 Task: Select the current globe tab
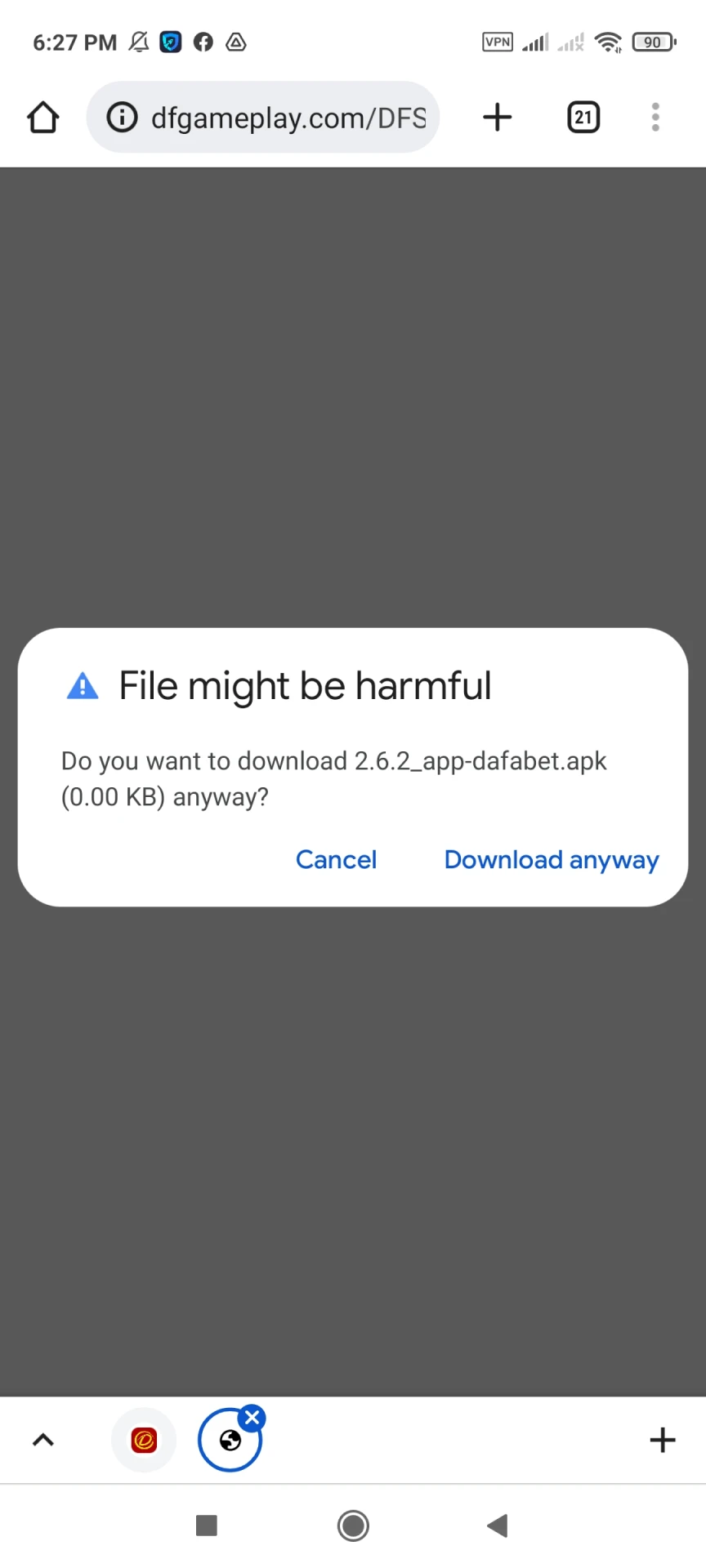(x=230, y=1441)
